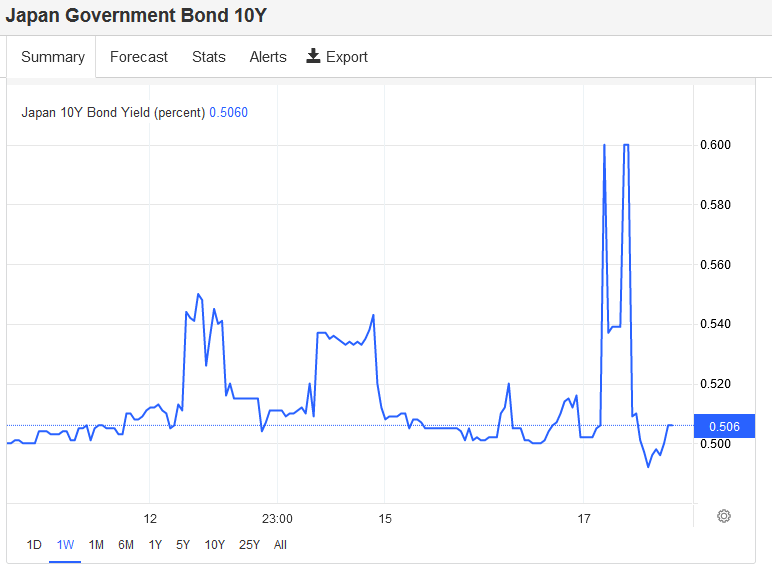The width and height of the screenshot is (772, 568).
Task: Select the 1M time range
Action: (x=96, y=545)
